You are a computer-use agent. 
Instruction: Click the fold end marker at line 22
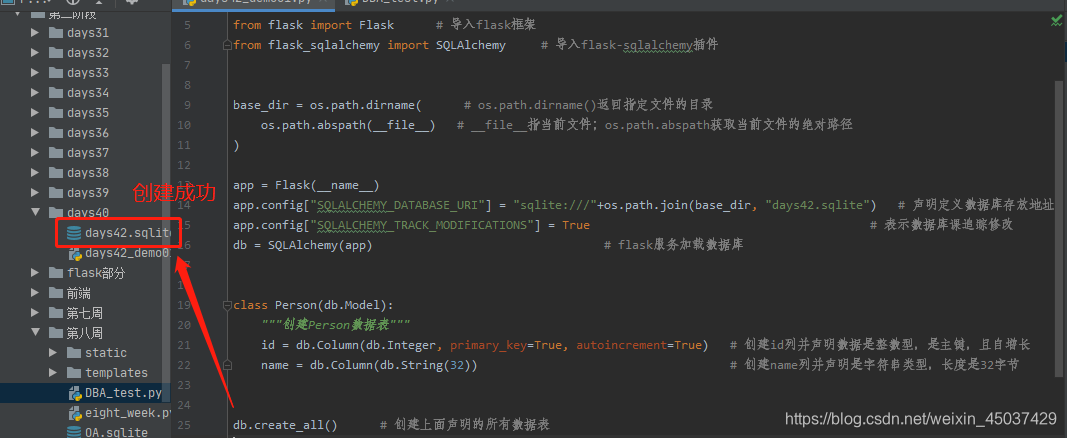(x=227, y=365)
